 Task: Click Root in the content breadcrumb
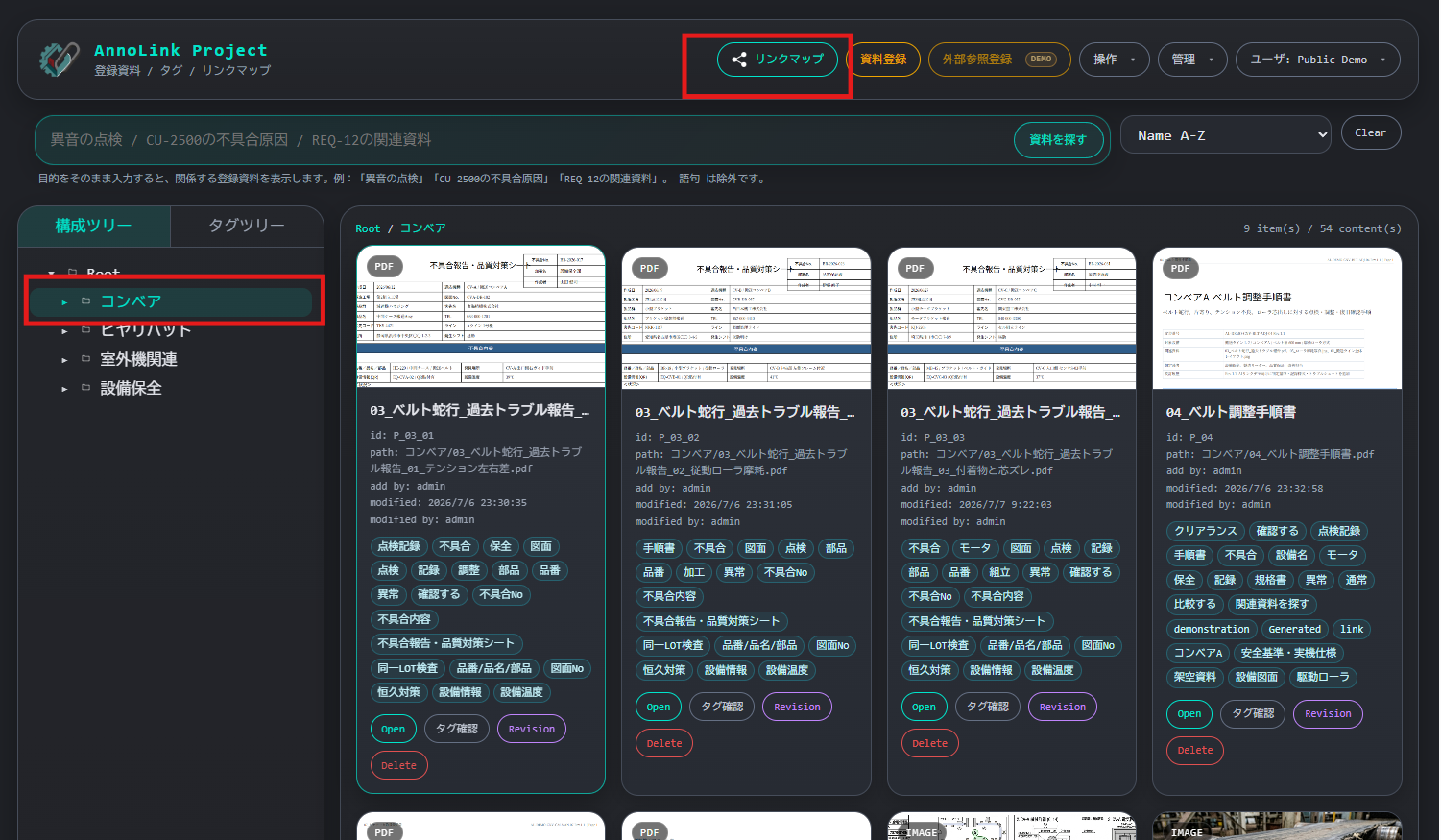tap(368, 228)
